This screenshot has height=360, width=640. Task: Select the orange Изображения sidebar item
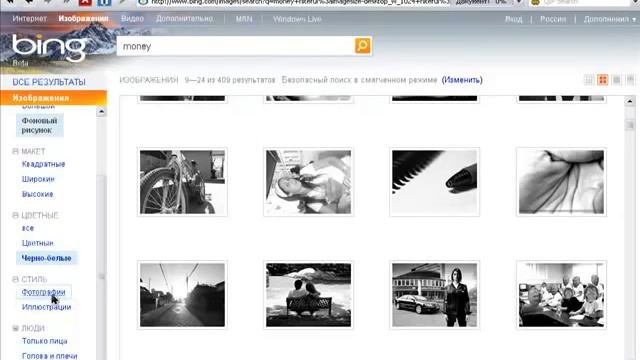(x=53, y=98)
